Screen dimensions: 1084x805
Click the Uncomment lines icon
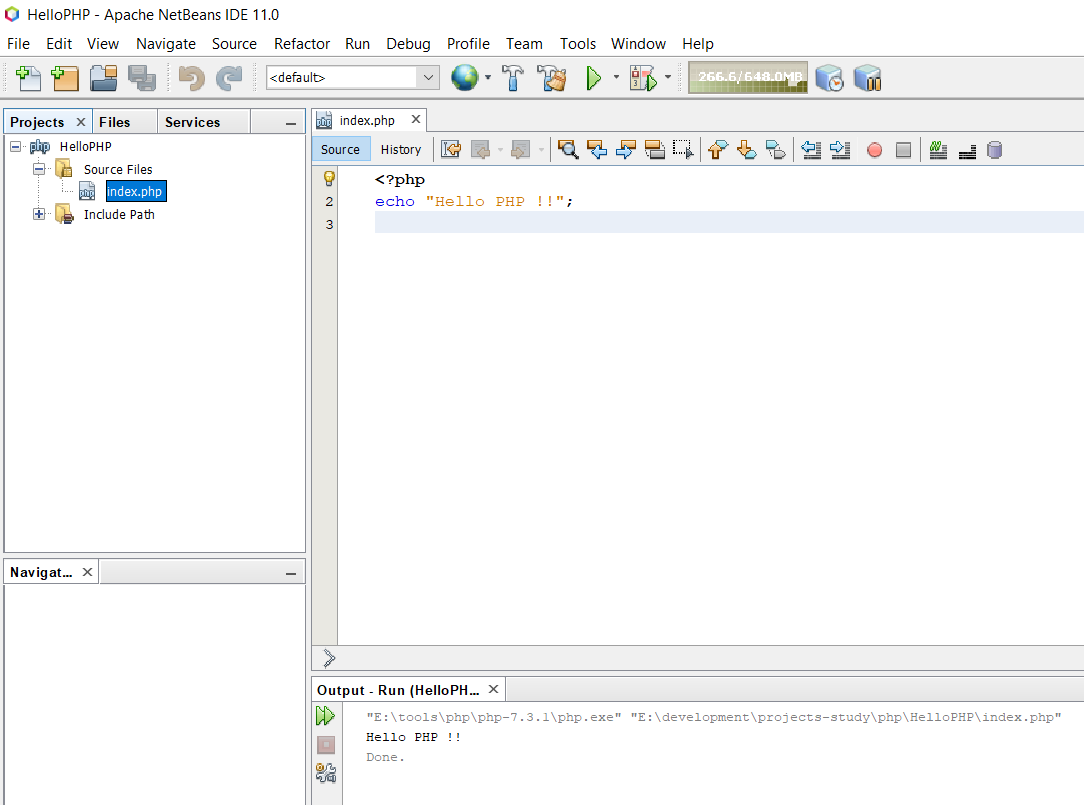(967, 151)
